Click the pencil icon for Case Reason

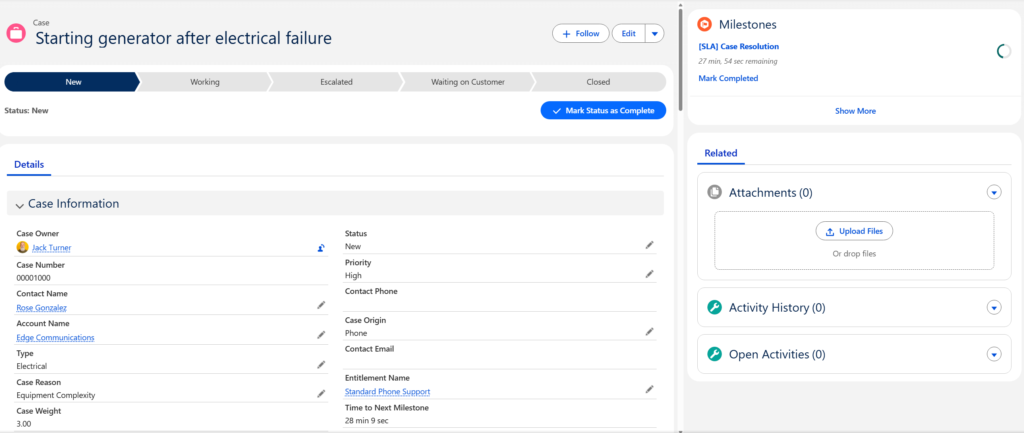point(321,394)
